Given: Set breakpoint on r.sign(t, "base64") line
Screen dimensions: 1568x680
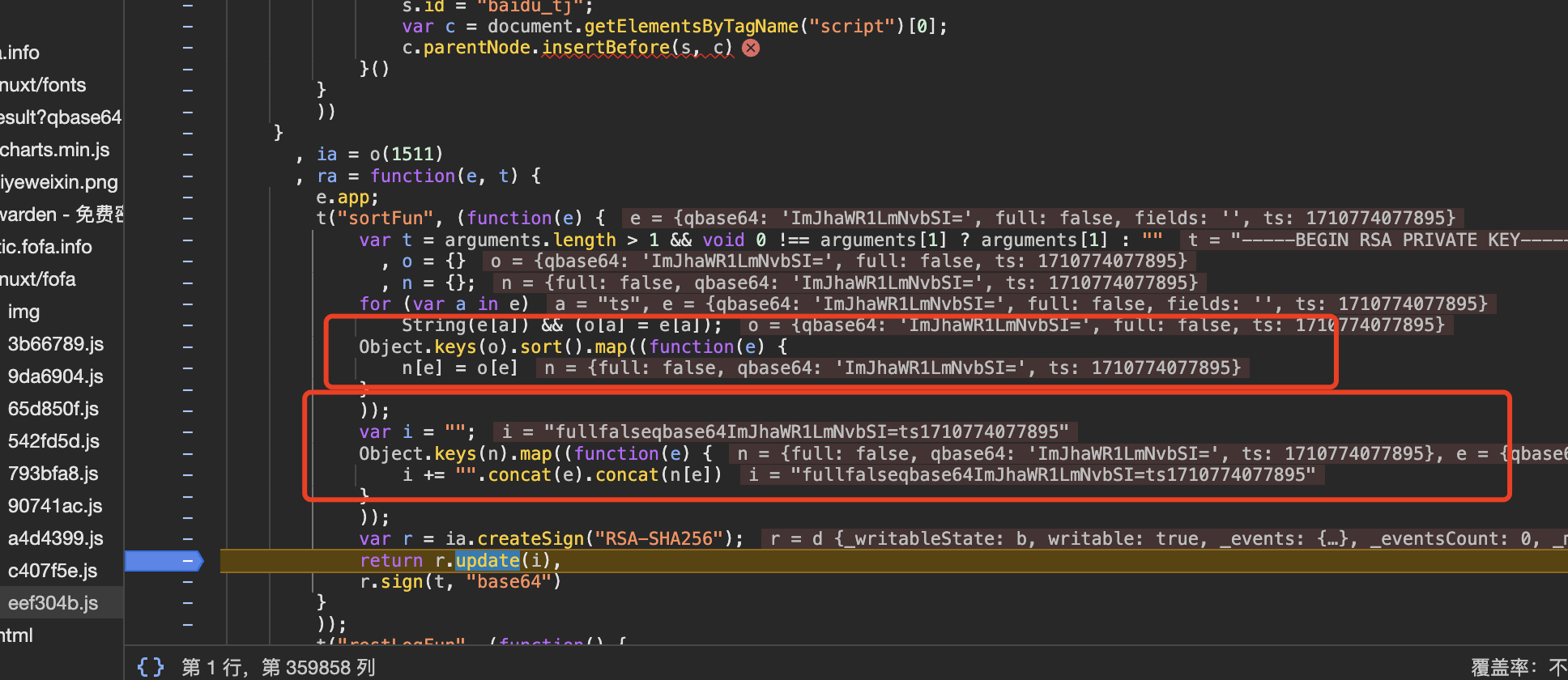Looking at the screenshot, I should [188, 582].
